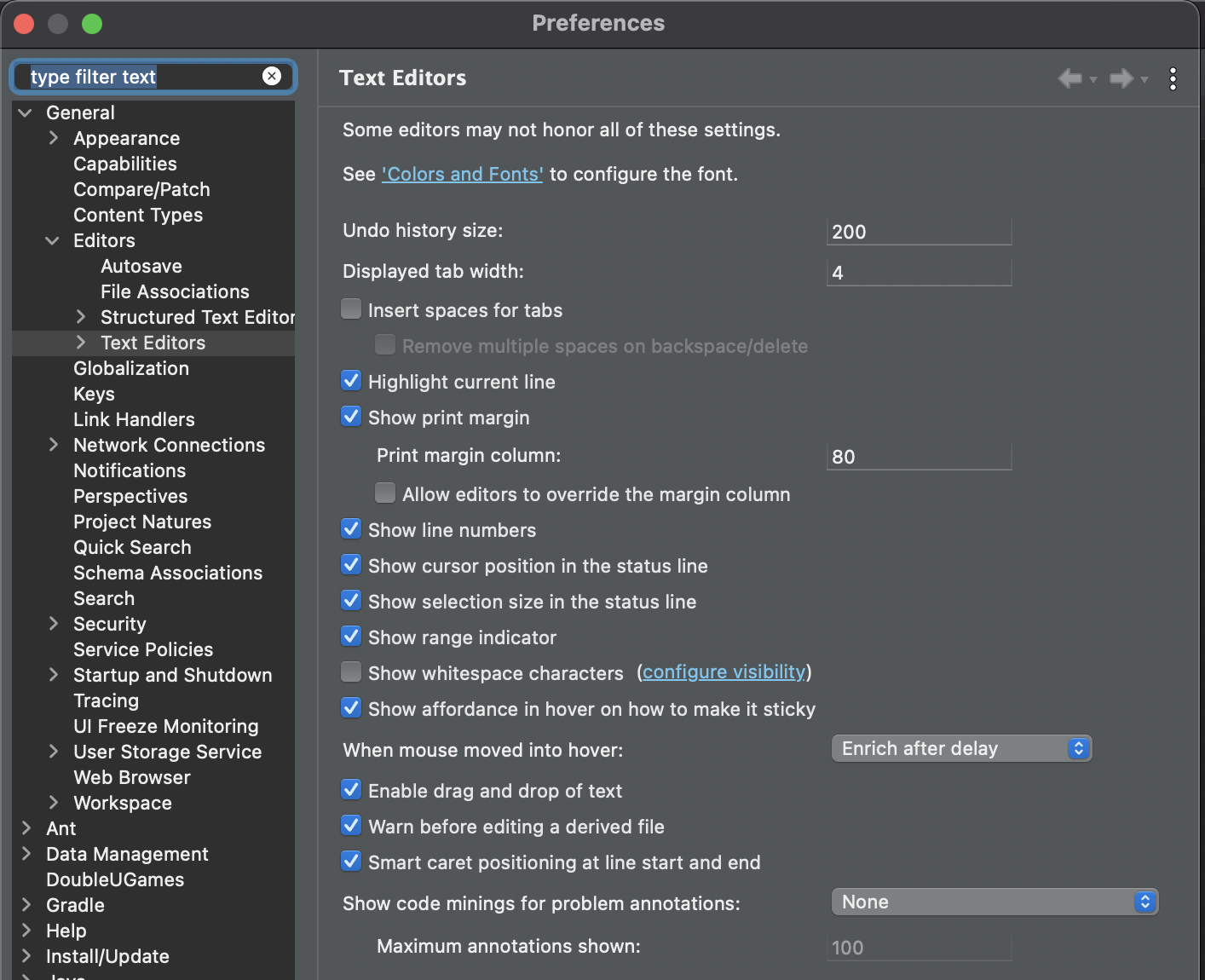Select Link Handlers item

point(134,419)
